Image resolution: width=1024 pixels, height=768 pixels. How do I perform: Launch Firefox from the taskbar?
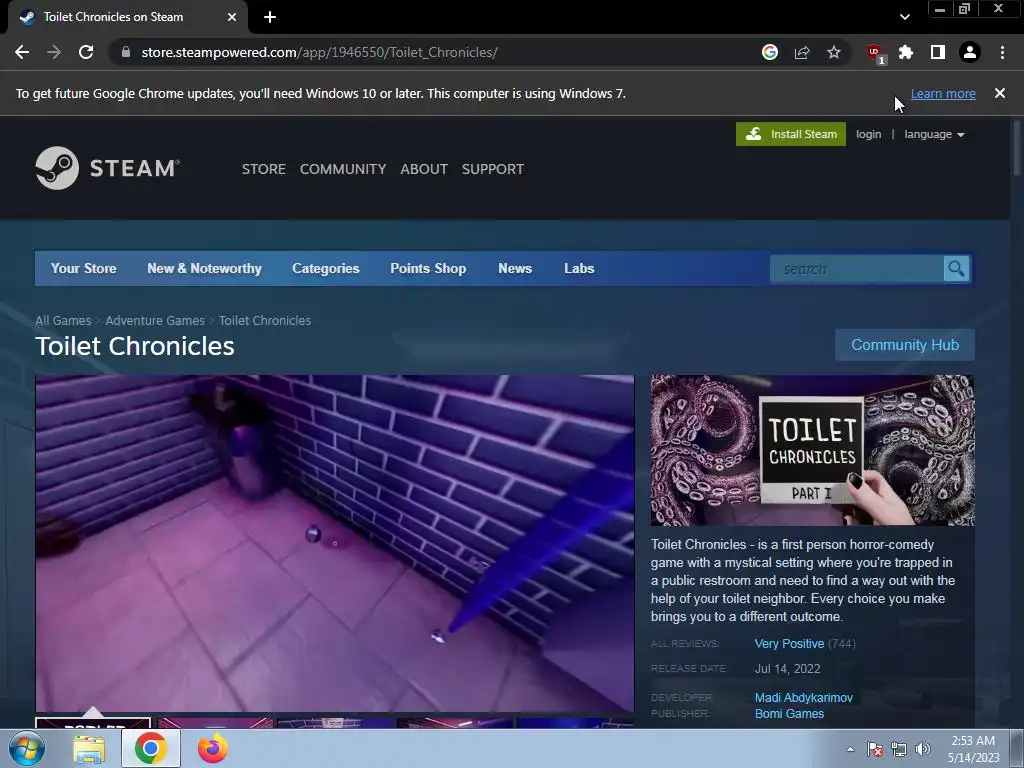pos(212,749)
